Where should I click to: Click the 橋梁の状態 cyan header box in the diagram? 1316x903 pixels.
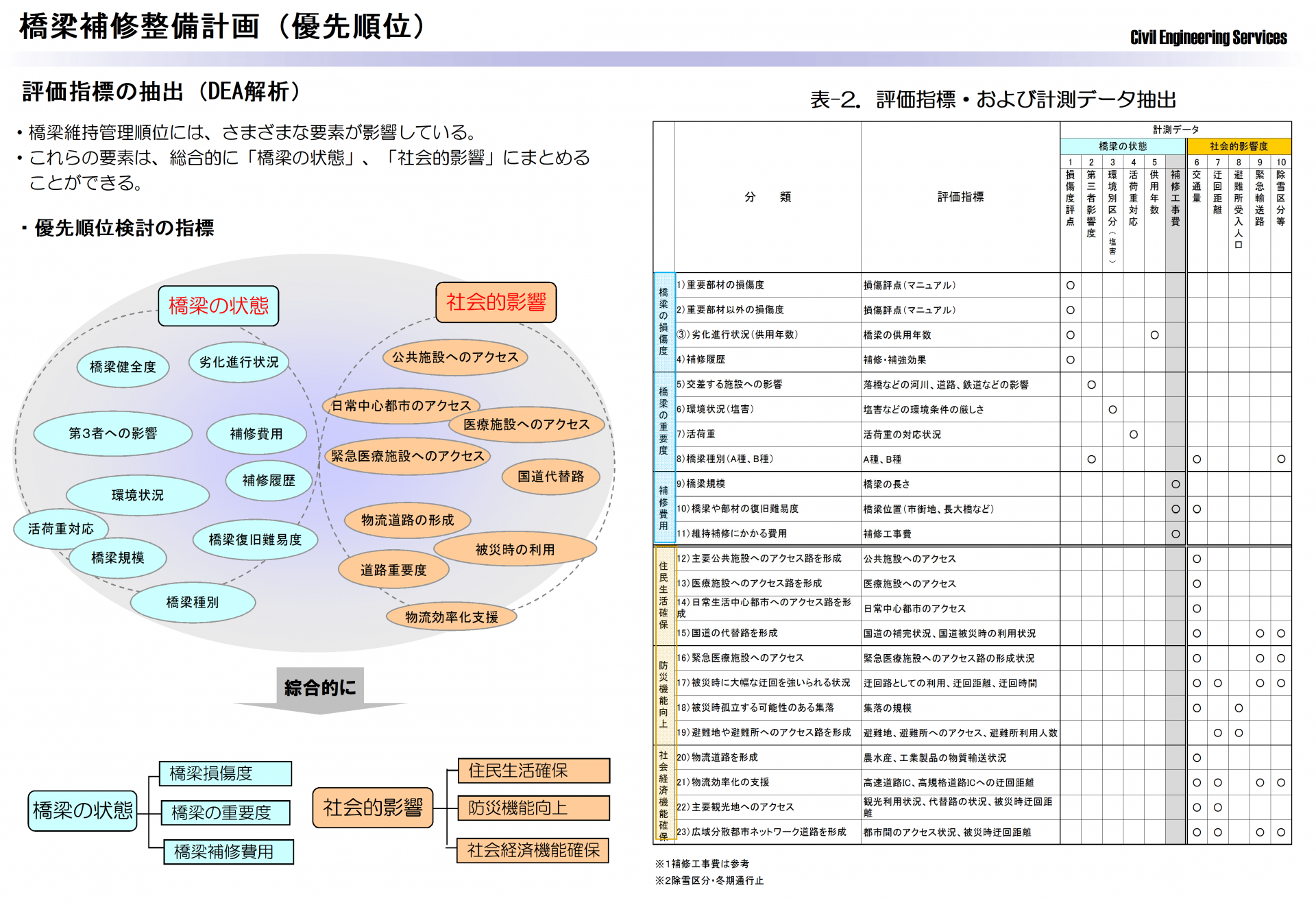coord(219,306)
